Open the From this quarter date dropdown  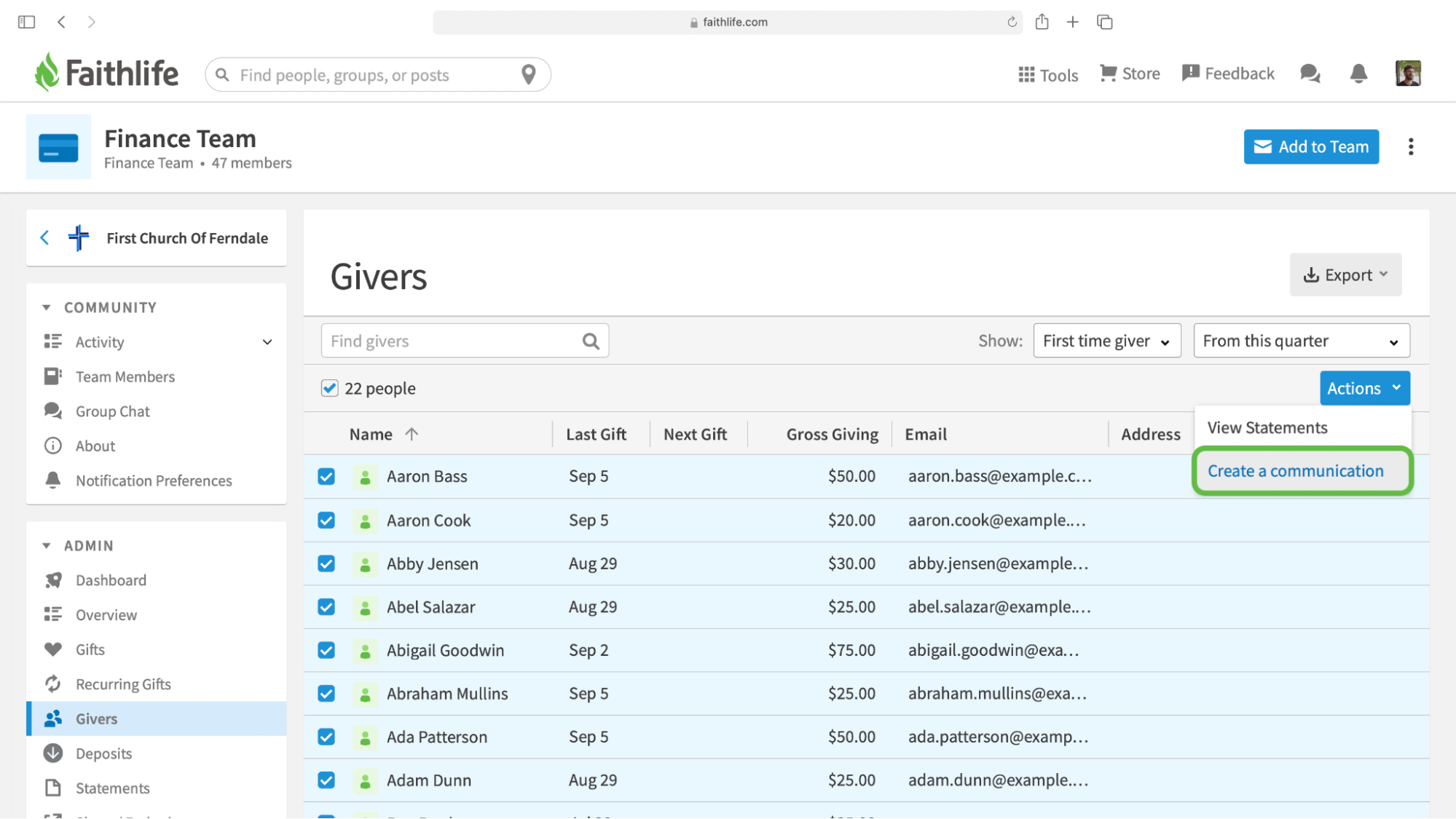pyautogui.click(x=1302, y=341)
